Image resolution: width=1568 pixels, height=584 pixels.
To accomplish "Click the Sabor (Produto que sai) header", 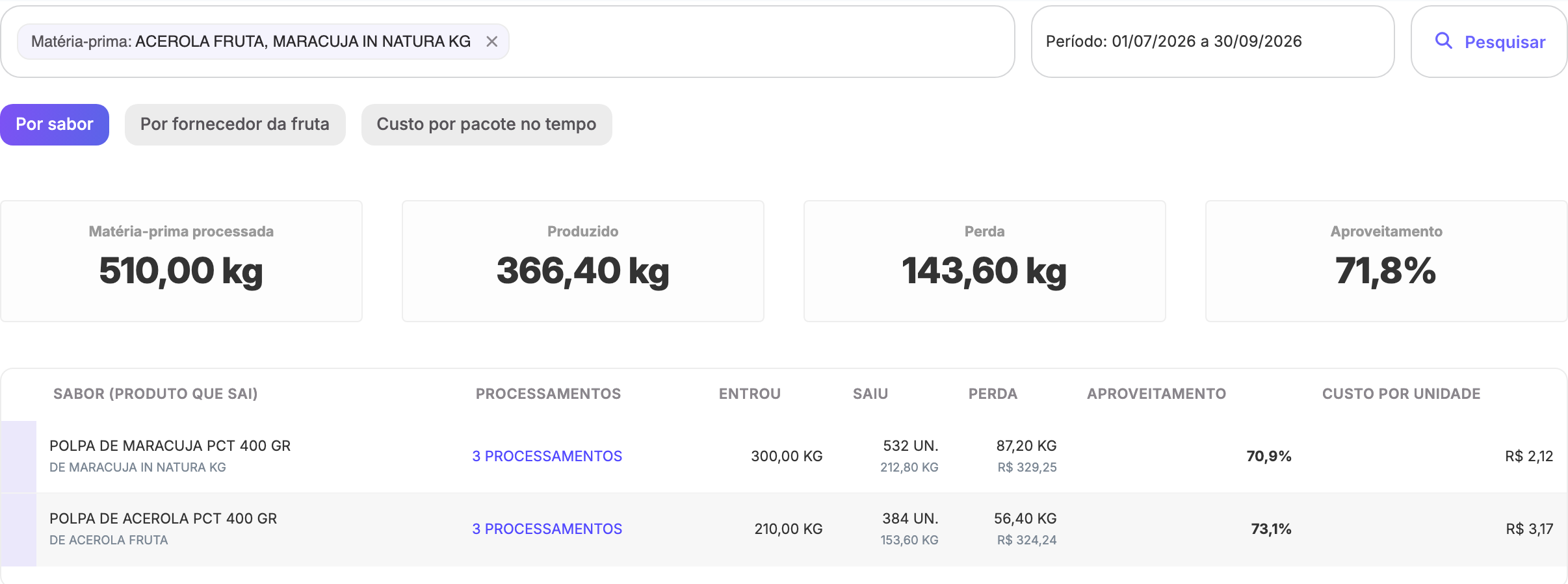I will click(x=155, y=394).
